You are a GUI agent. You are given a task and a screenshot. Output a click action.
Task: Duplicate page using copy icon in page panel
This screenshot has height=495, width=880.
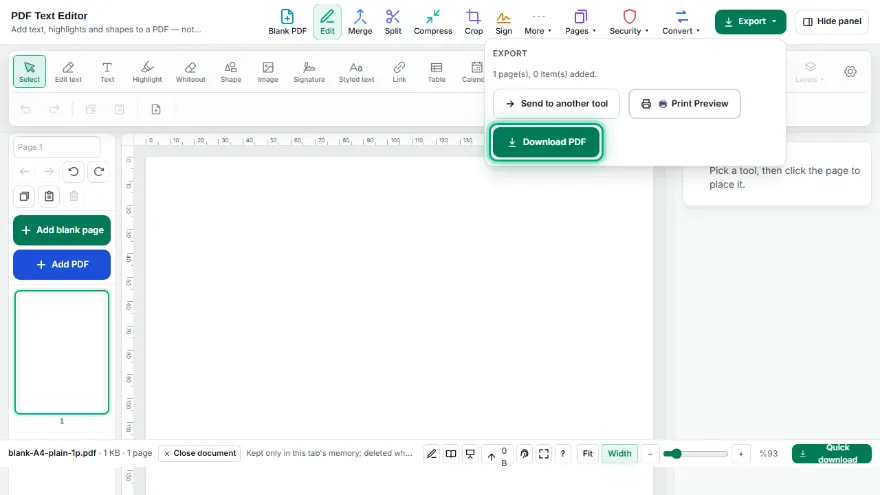24,196
